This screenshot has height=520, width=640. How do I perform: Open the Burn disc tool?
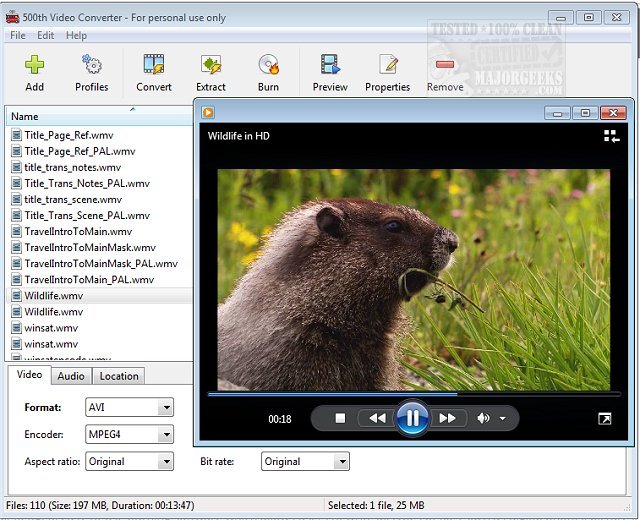point(268,66)
